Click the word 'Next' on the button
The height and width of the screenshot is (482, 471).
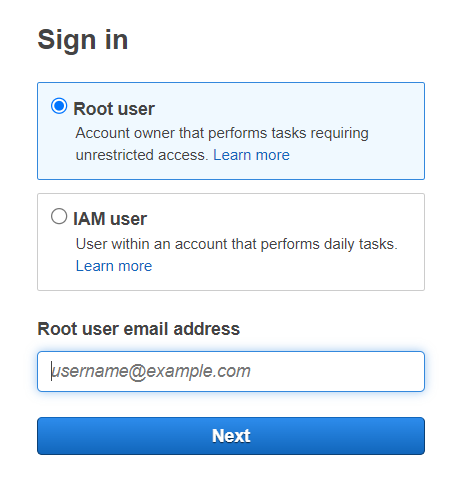[x=231, y=436]
